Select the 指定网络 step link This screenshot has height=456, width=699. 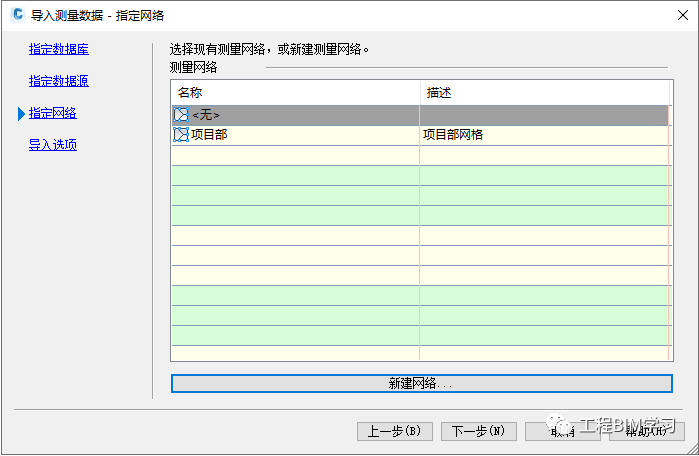53,113
